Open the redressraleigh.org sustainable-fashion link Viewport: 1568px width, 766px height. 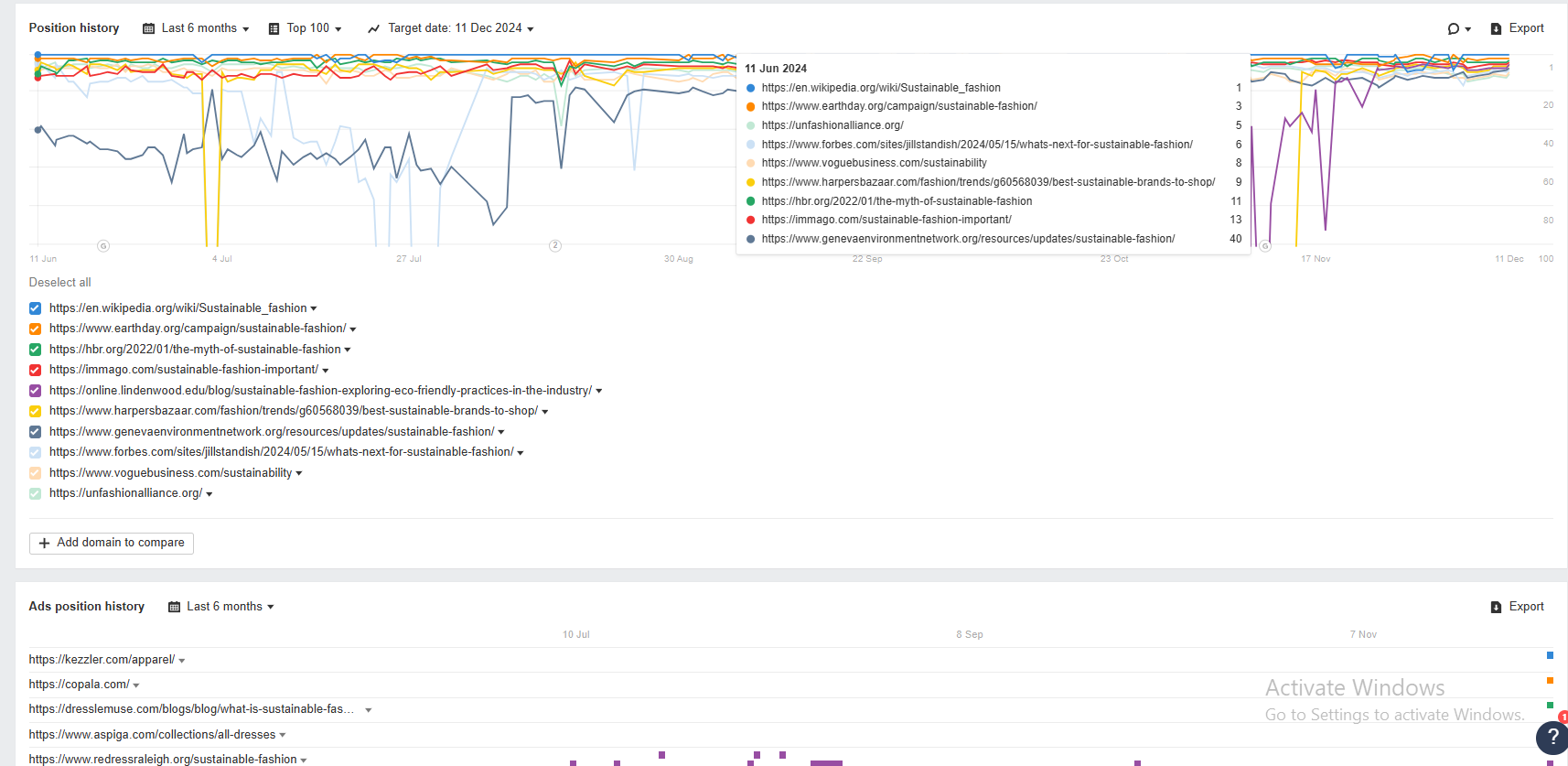[x=163, y=759]
